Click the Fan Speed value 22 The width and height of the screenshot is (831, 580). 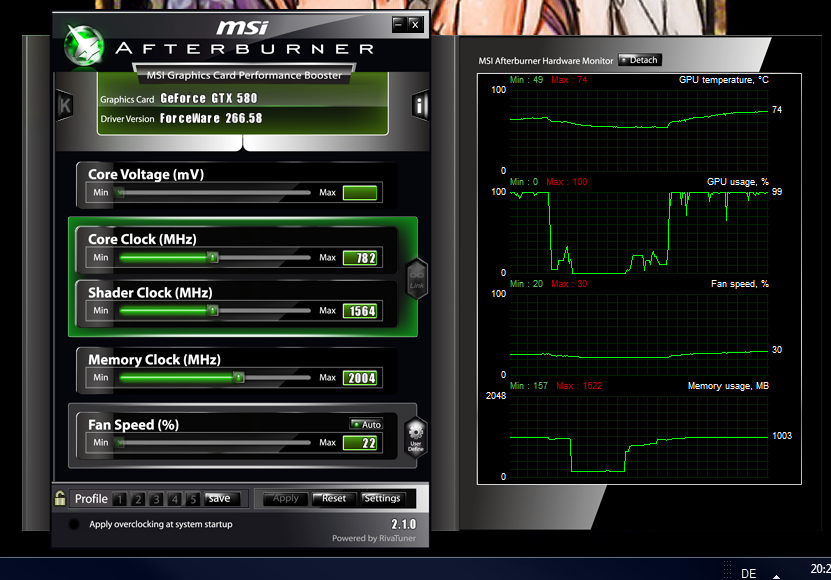click(360, 443)
